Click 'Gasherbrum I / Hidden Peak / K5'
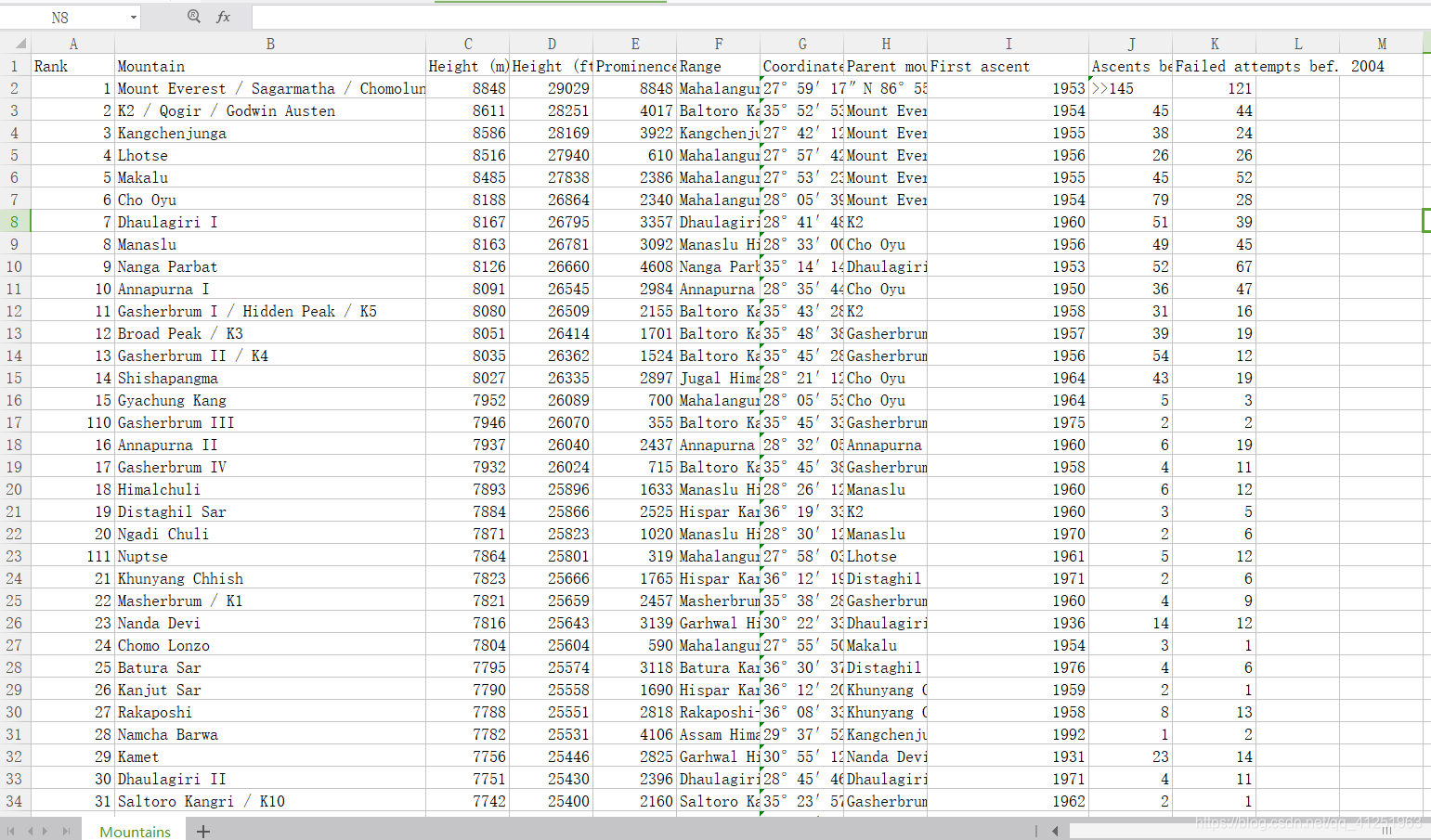This screenshot has width=1431, height=840. [x=270, y=311]
